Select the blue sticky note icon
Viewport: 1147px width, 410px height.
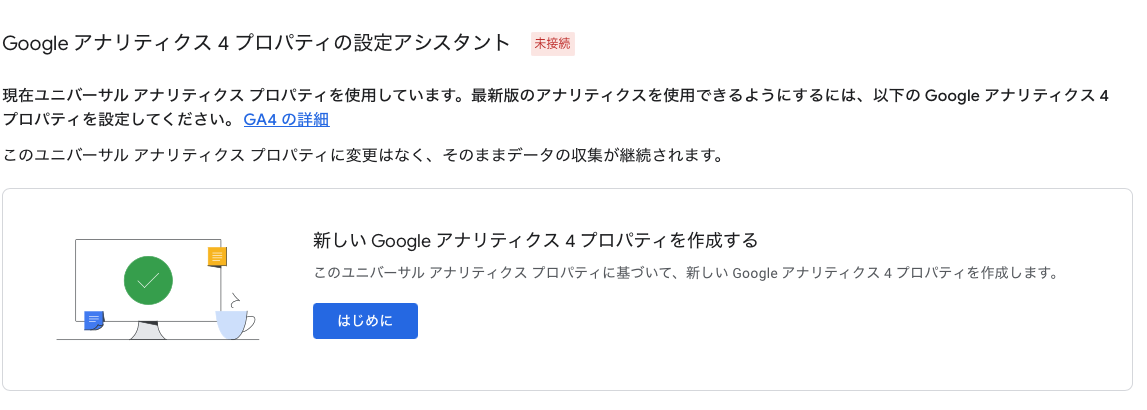(x=94, y=320)
